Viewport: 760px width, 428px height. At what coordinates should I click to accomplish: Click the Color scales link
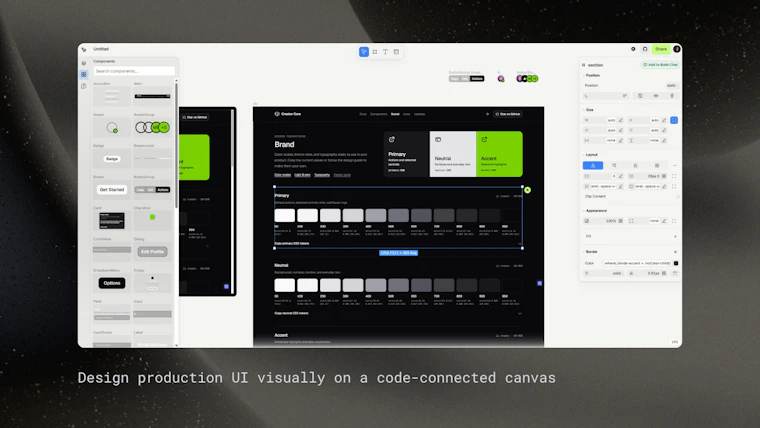click(x=283, y=175)
